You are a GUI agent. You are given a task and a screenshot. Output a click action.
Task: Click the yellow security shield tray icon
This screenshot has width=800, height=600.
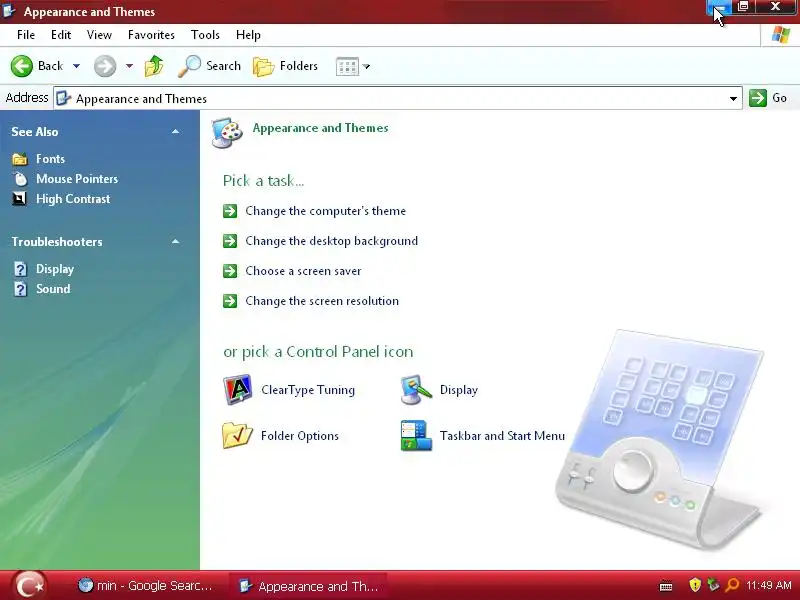[x=694, y=585]
